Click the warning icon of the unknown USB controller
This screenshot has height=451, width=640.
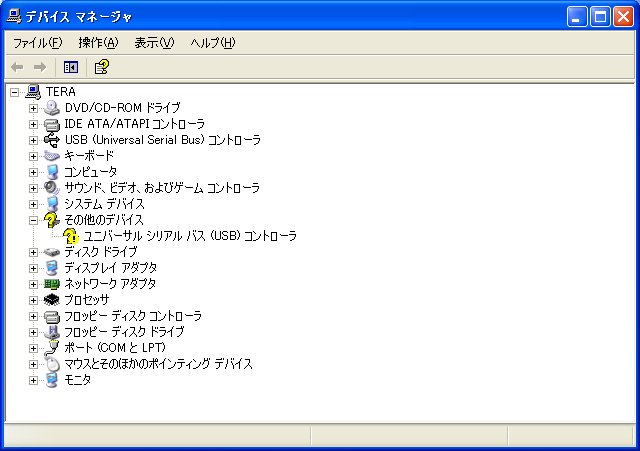[x=71, y=236]
